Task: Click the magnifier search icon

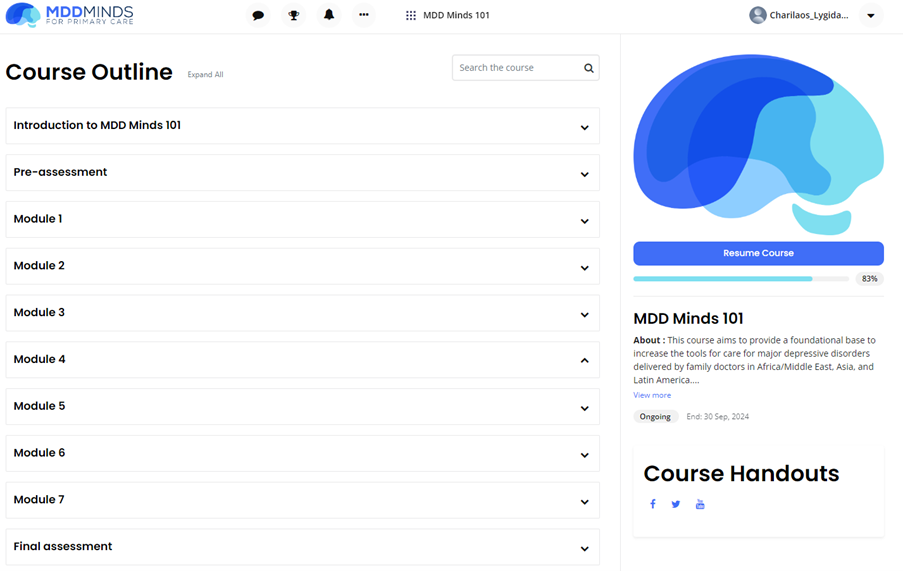Action: tap(589, 68)
